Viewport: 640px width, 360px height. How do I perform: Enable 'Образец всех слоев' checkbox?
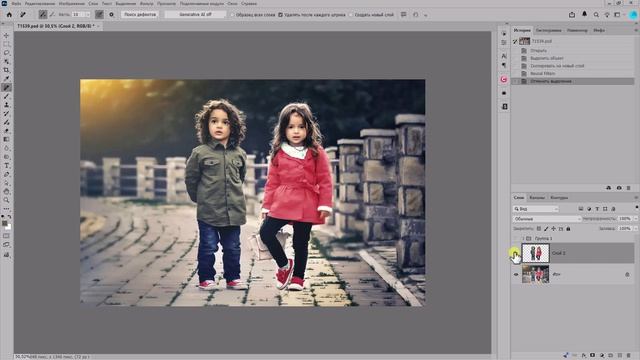233,15
